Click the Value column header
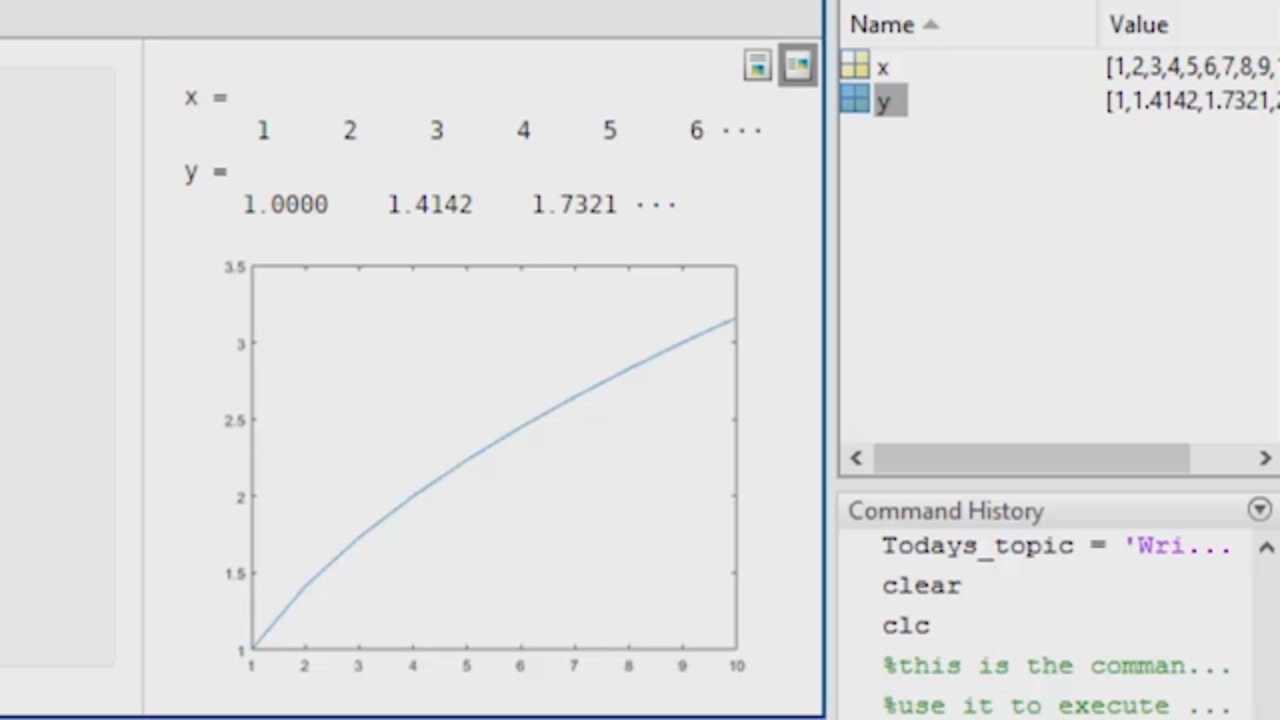The width and height of the screenshot is (1280, 720). (x=1138, y=25)
